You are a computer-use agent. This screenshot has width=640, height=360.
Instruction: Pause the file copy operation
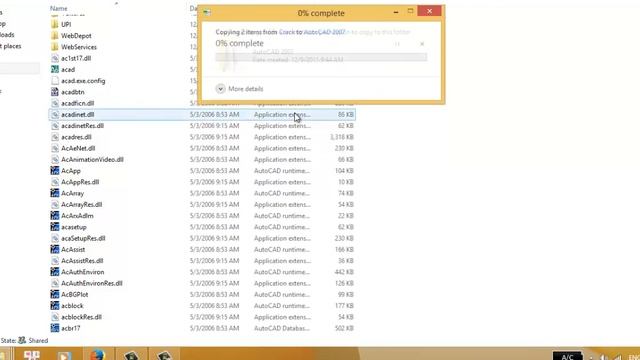pos(397,44)
